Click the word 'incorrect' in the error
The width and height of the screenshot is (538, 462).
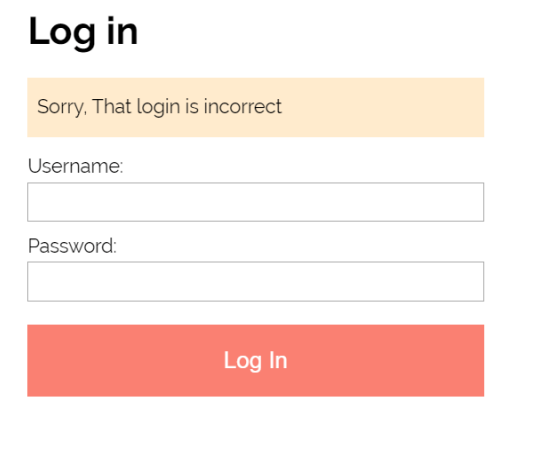[x=243, y=106]
